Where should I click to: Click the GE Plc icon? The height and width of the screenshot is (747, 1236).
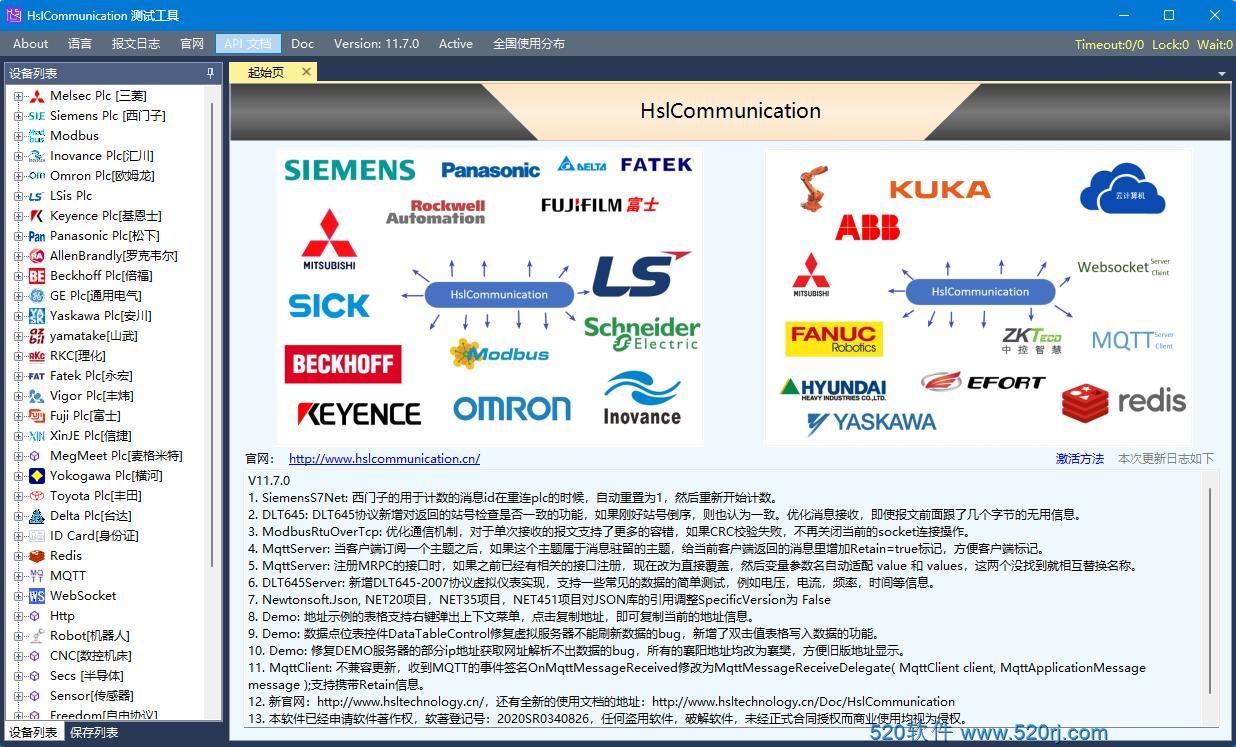click(x=37, y=296)
